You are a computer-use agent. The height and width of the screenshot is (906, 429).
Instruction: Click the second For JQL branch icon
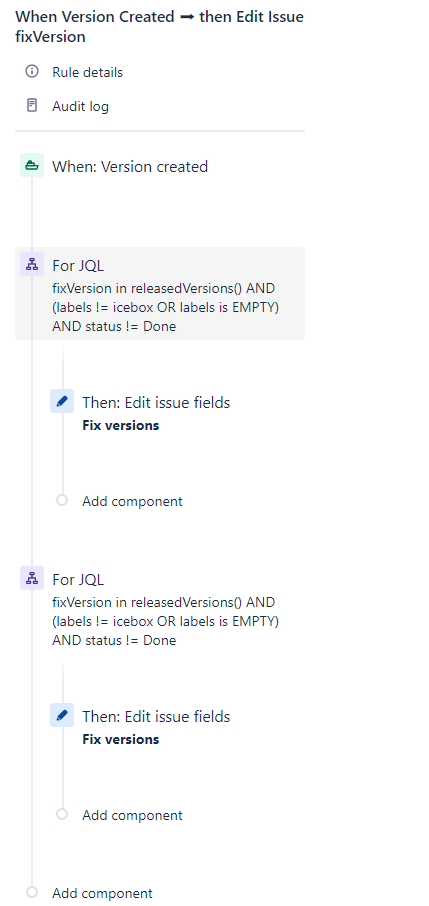(x=32, y=578)
